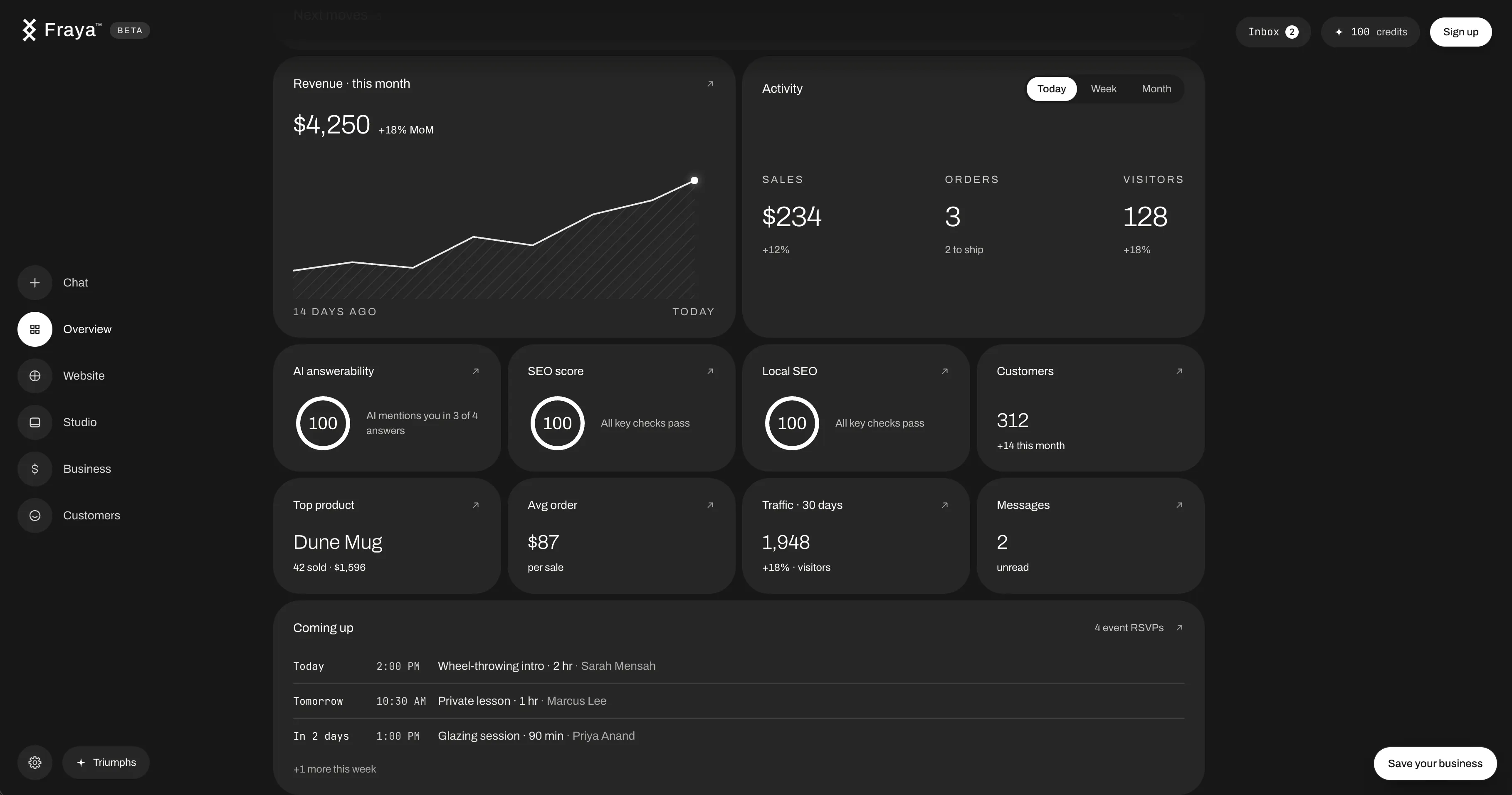Click the AI answerability 100 score ring

[323, 423]
